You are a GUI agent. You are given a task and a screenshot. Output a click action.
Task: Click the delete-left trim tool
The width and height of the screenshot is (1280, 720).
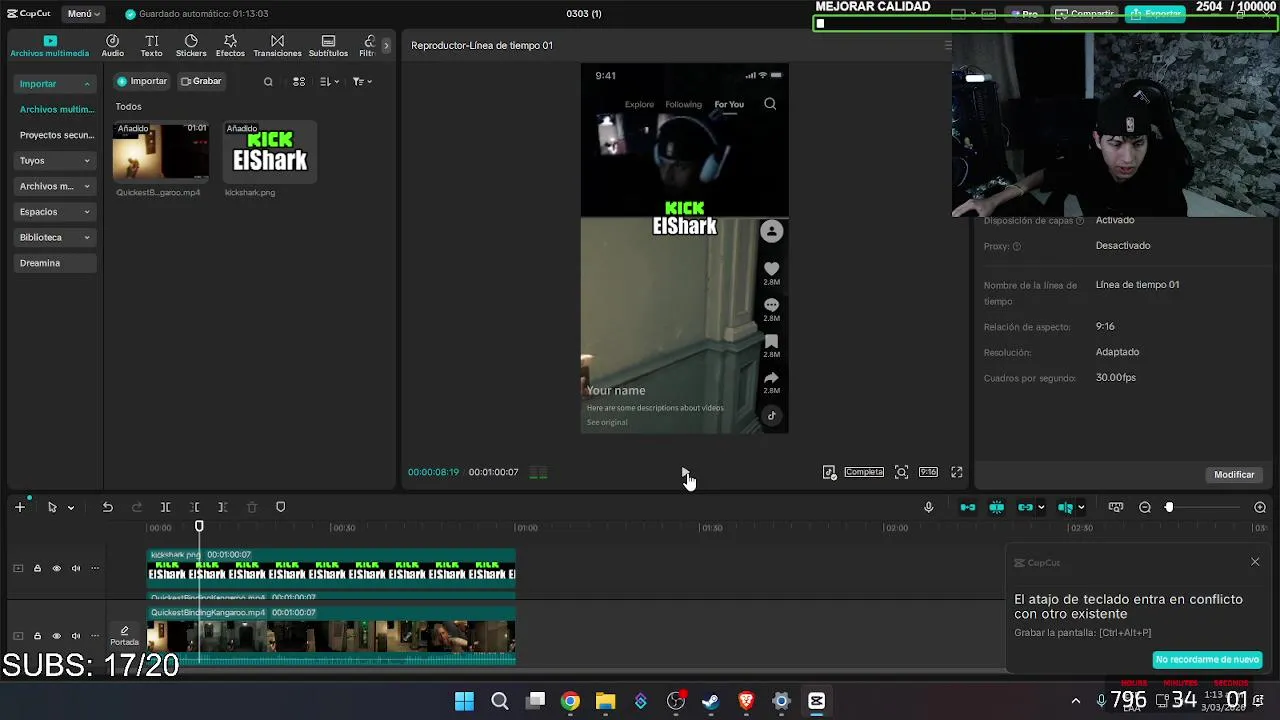pyautogui.click(x=195, y=507)
